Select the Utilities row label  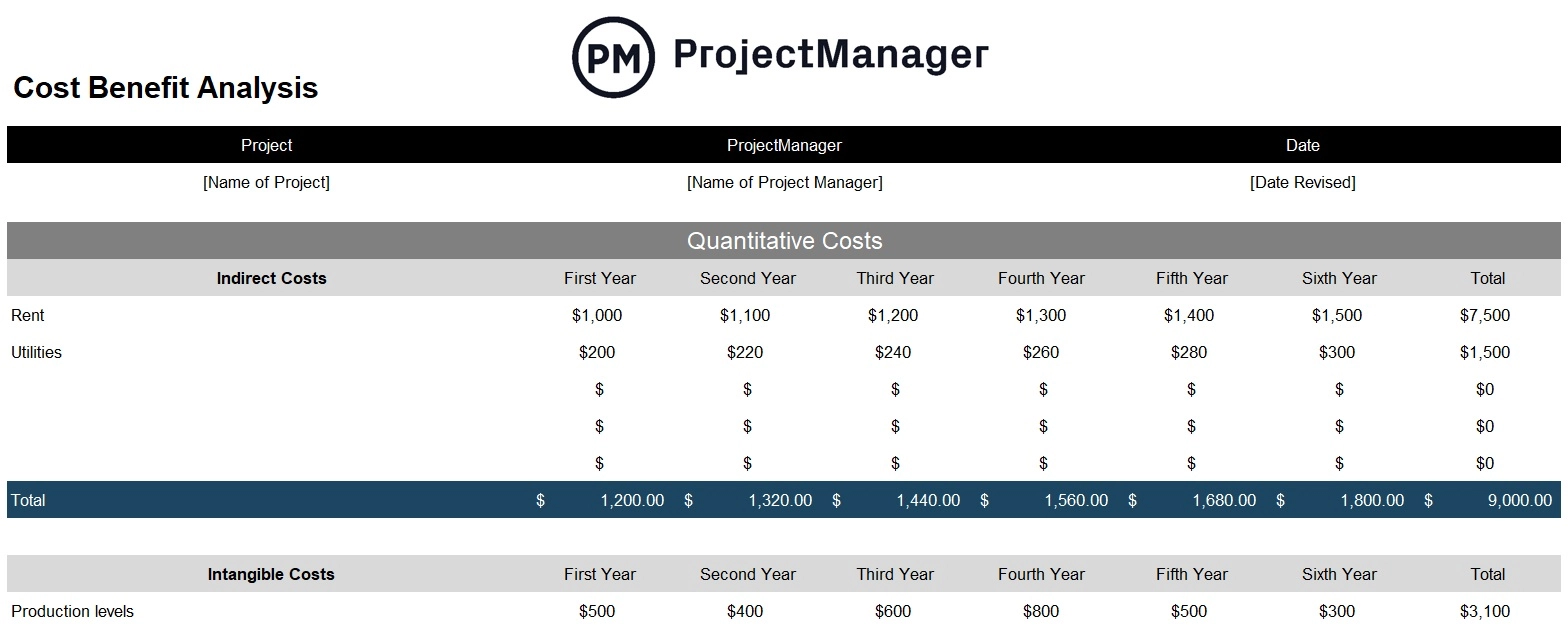36,352
